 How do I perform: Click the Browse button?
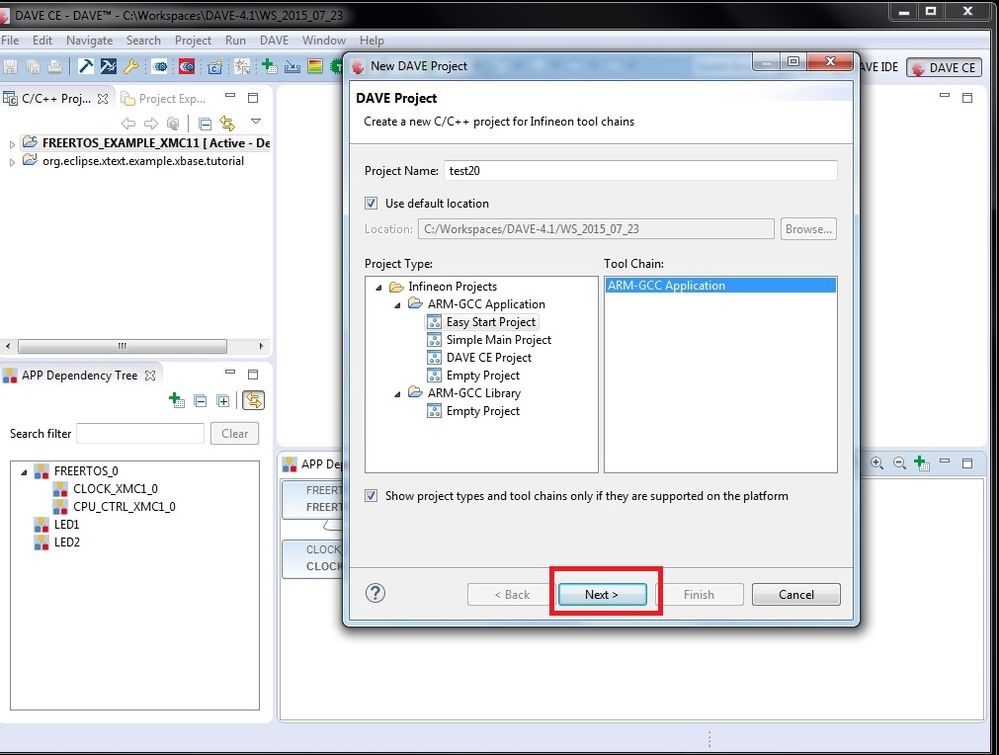[x=809, y=229]
